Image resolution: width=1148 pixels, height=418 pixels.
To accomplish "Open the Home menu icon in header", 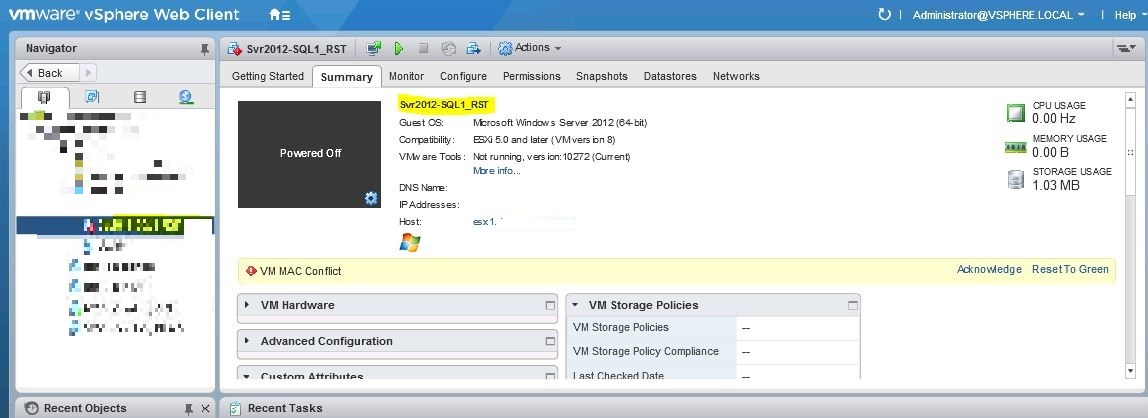I will [x=279, y=15].
